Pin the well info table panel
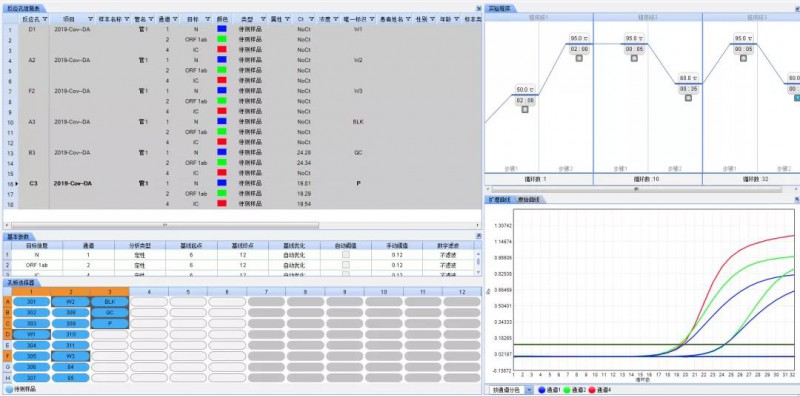Viewport: 800px width, 397px height. click(x=478, y=8)
